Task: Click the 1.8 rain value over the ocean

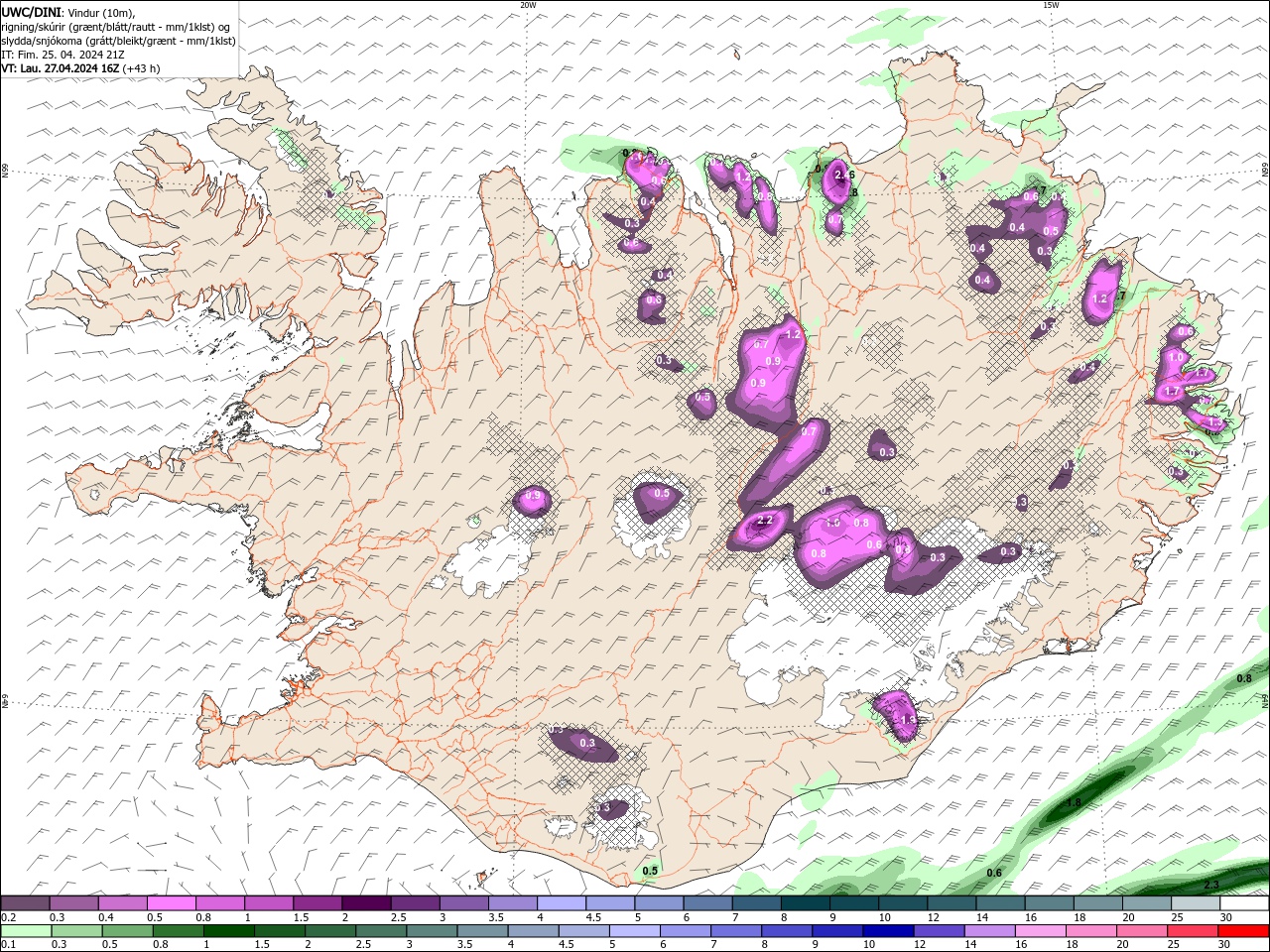Action: click(1073, 803)
